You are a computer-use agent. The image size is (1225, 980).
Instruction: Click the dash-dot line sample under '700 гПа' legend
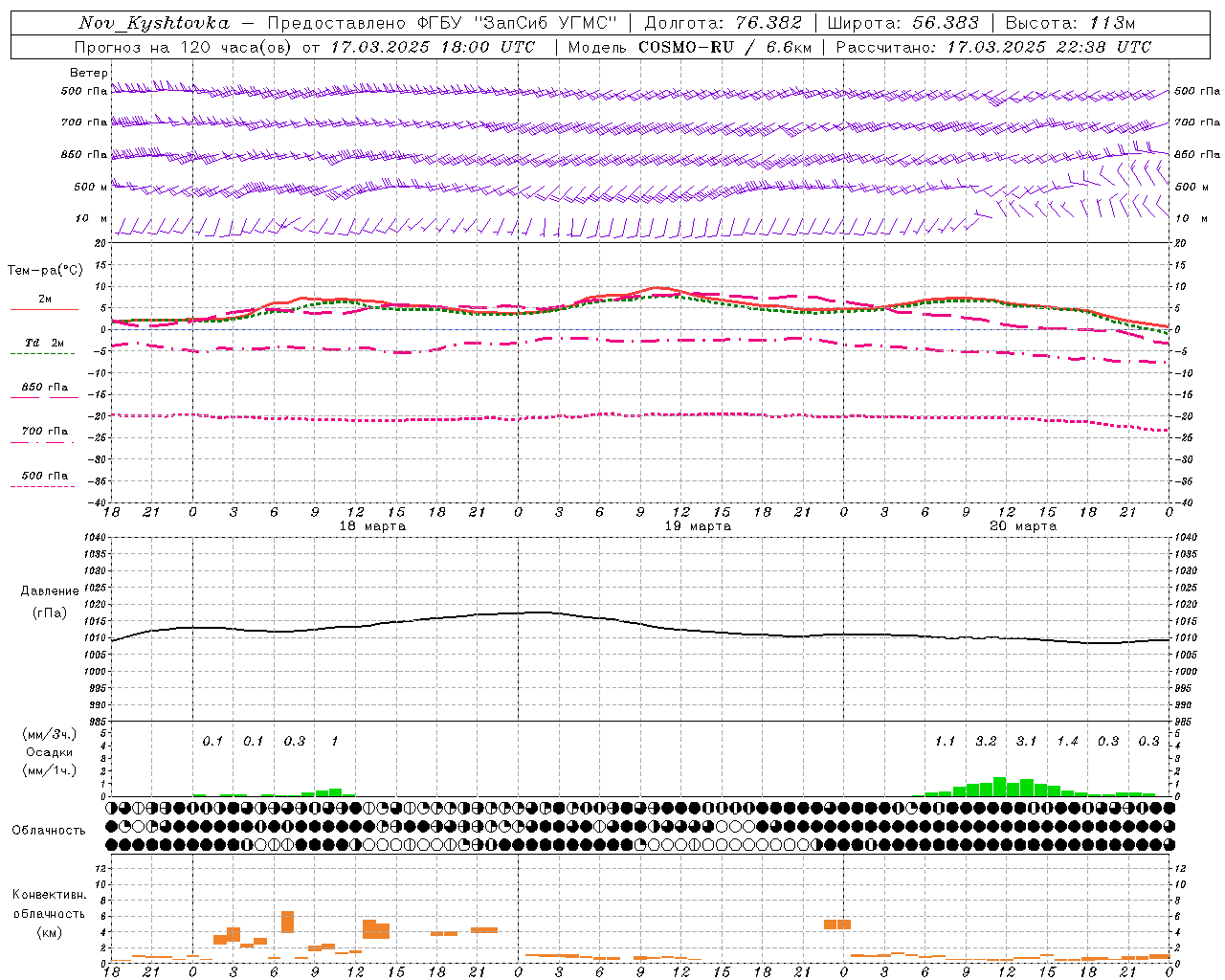point(42,442)
